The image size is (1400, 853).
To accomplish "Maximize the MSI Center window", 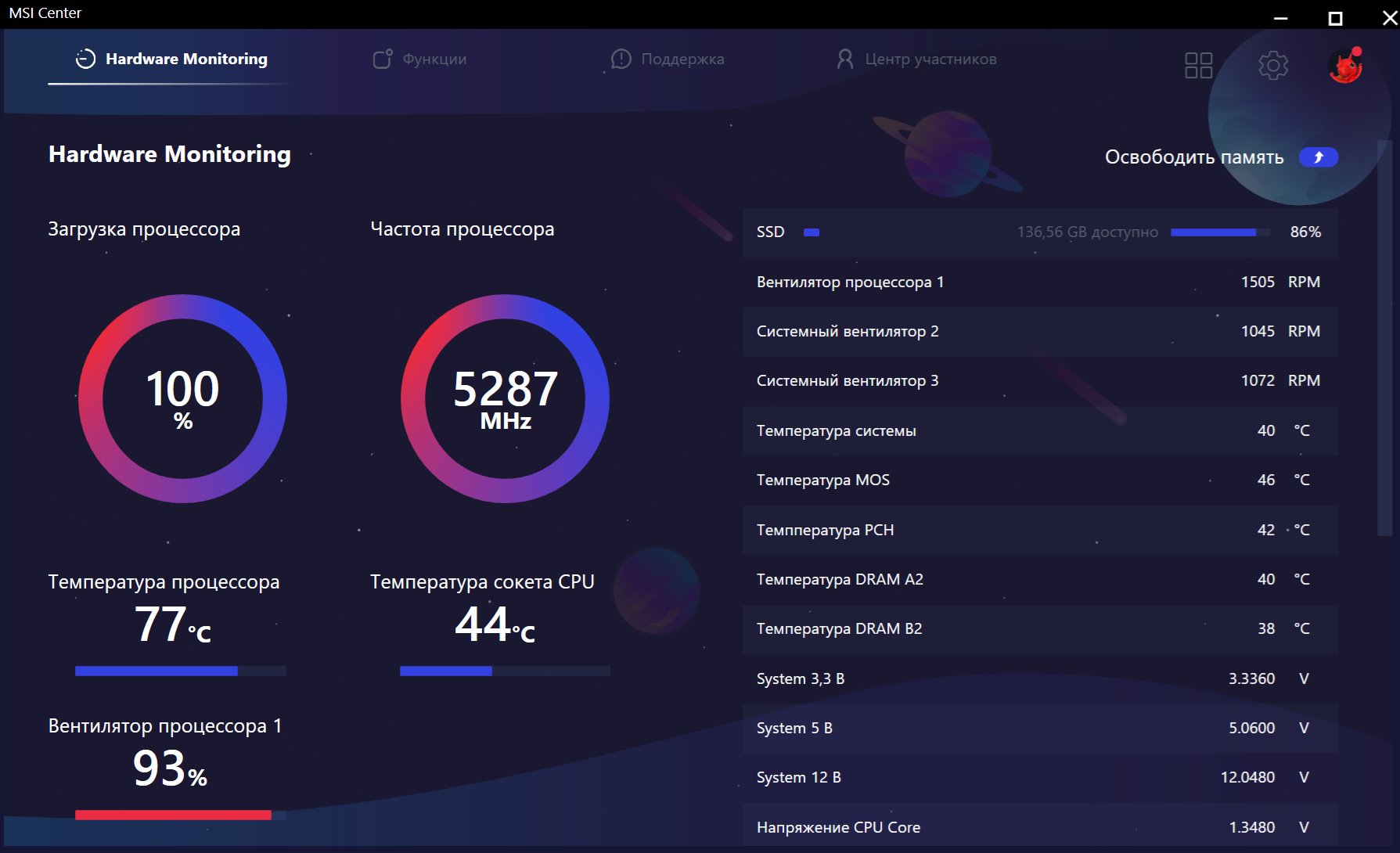I will point(1336,17).
